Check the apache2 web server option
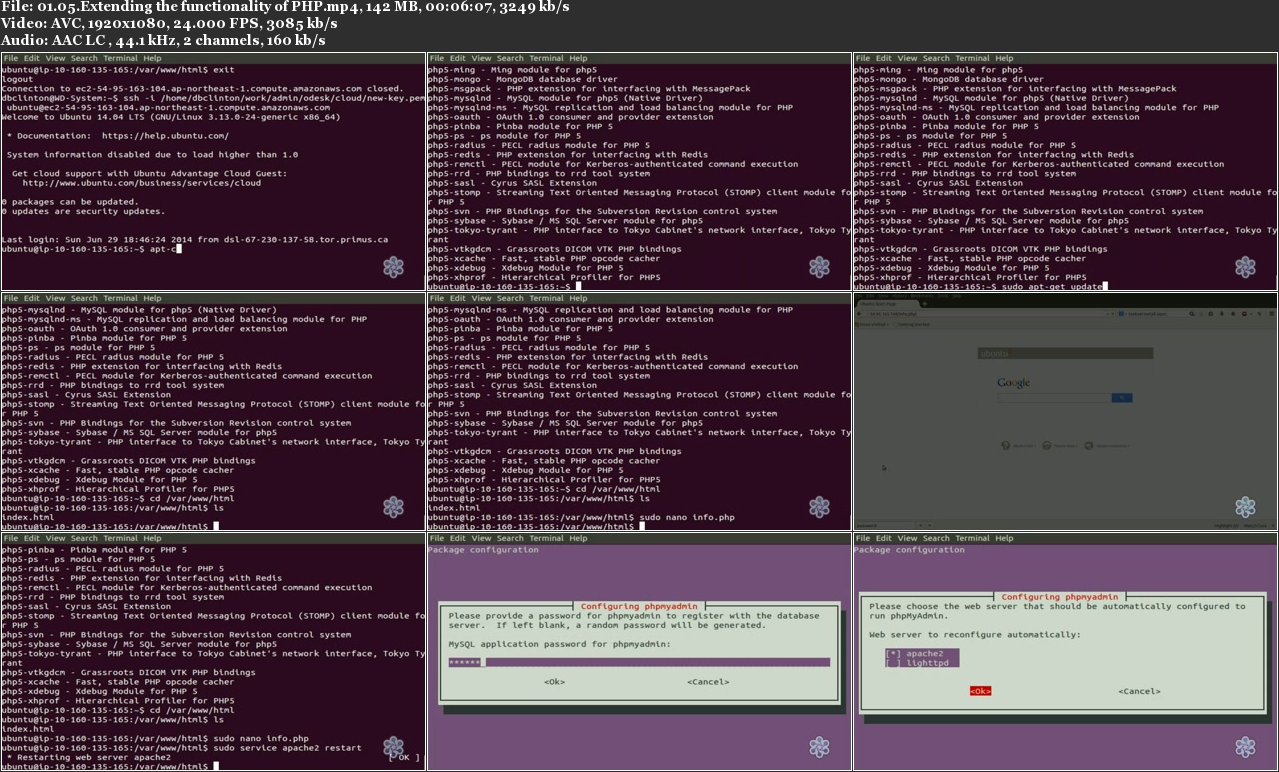 pos(921,653)
